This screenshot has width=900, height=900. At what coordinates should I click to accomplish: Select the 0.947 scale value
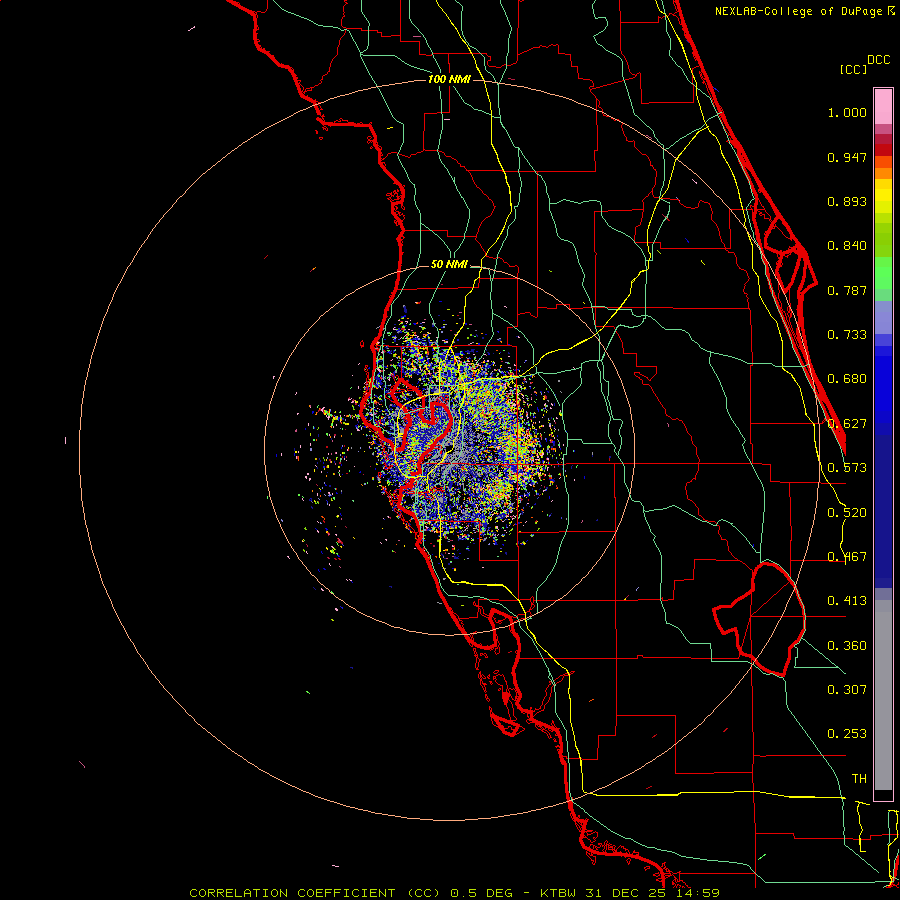(x=847, y=157)
